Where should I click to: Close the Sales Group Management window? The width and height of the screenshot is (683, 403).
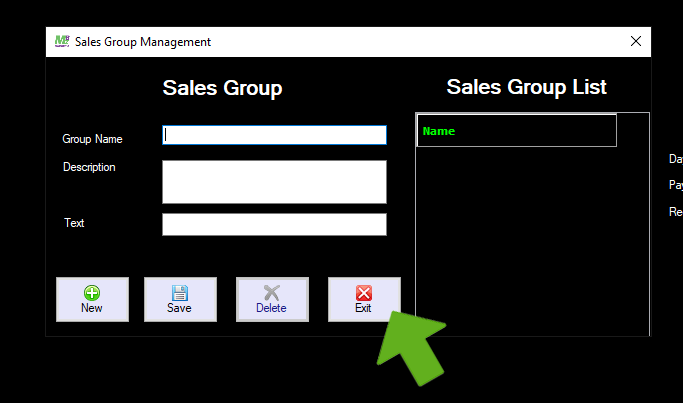pos(635,41)
